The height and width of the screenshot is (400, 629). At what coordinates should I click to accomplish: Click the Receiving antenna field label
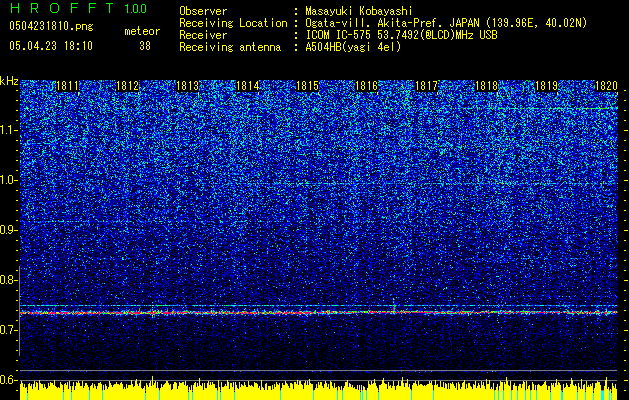point(230,47)
